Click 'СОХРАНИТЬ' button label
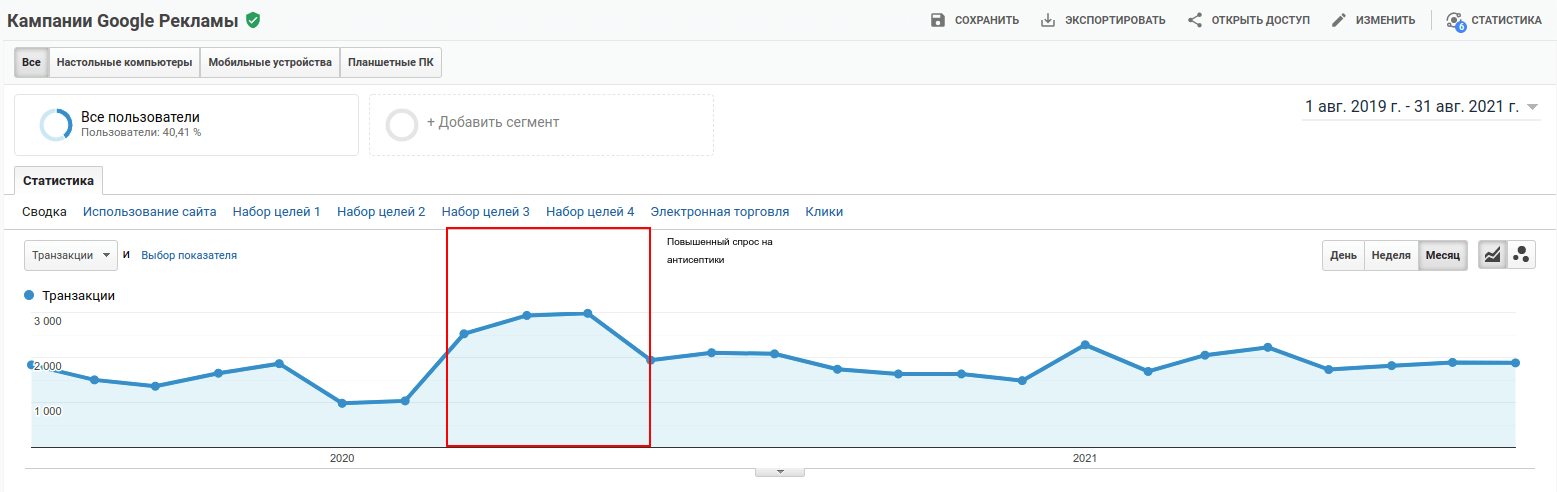 (x=987, y=20)
